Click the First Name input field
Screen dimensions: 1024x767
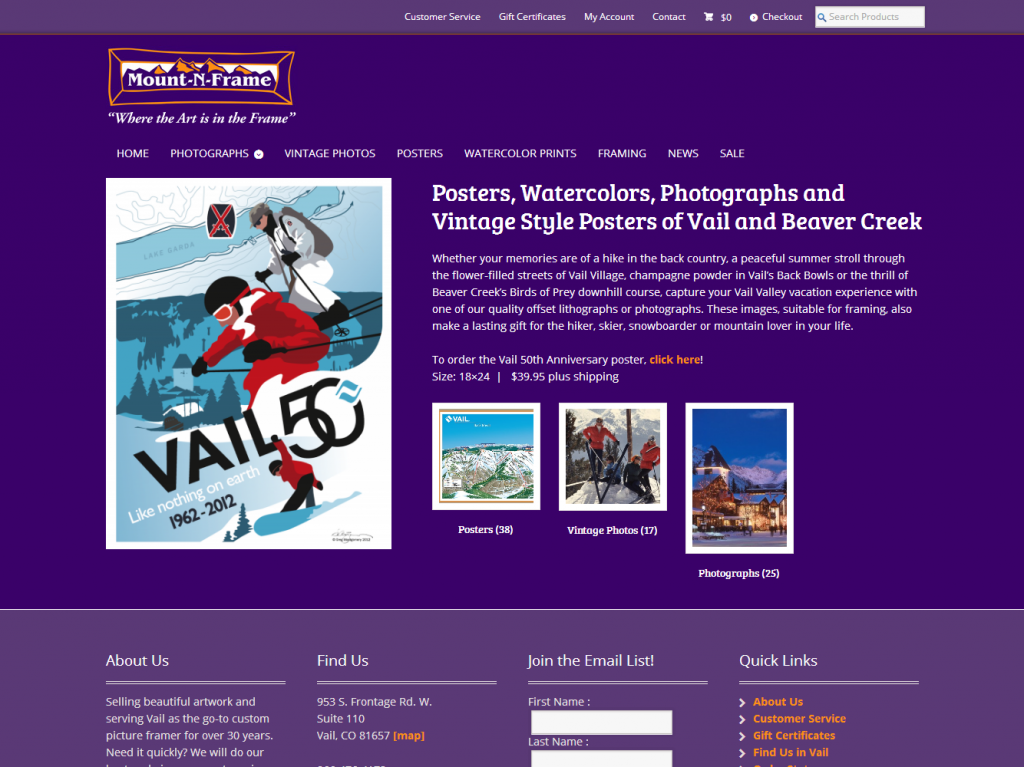601,723
